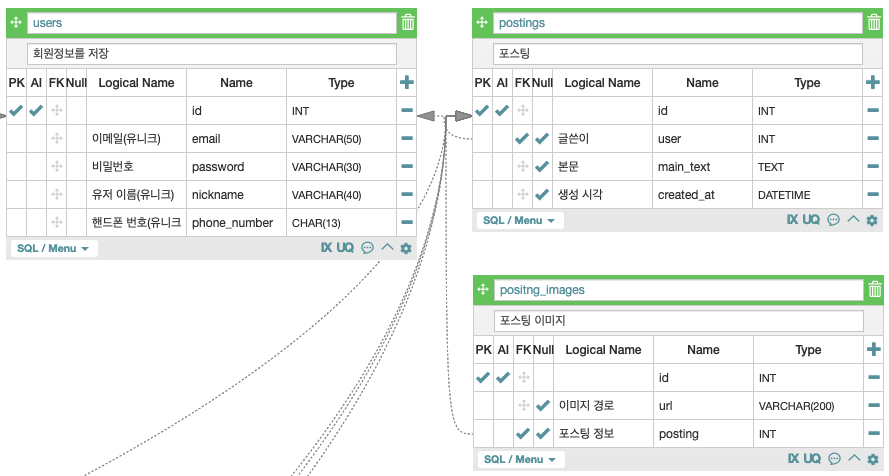Delete the users table with trash icon
This screenshot has height=476, width=889.
(x=408, y=23)
